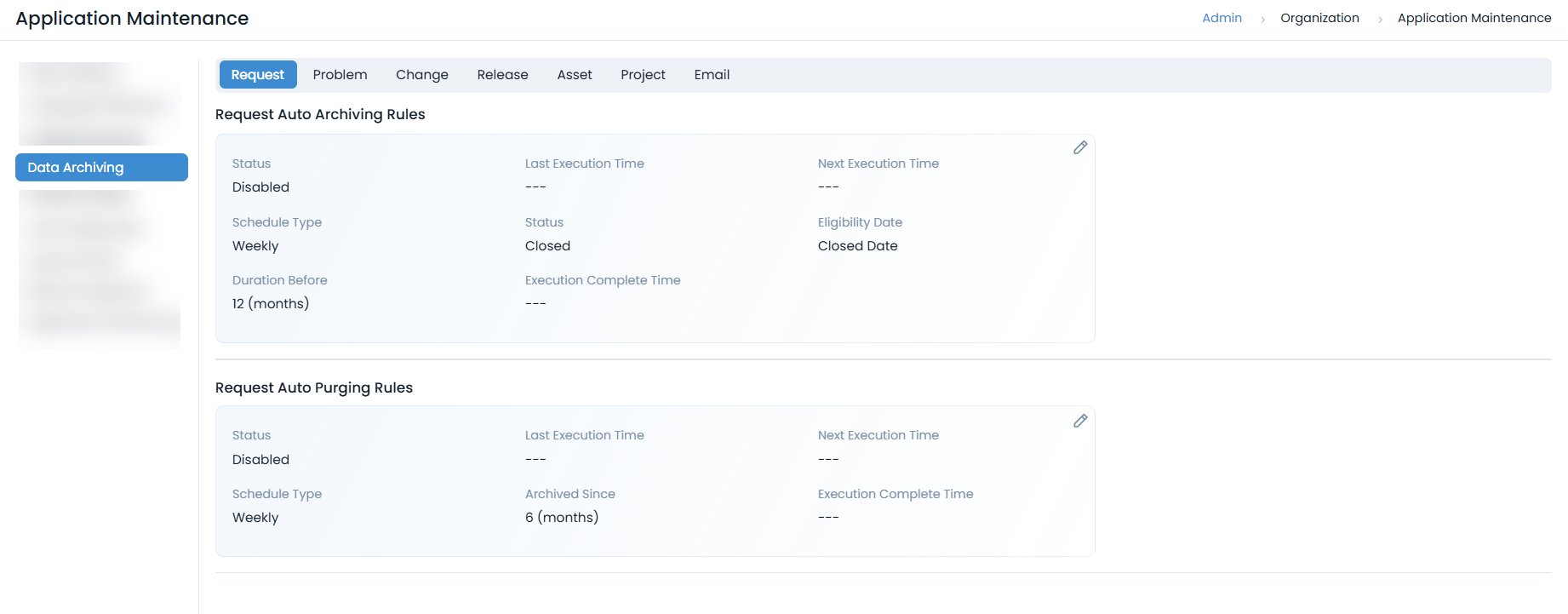This screenshot has width=1568, height=614.
Task: Switch to the Asset tab
Action: point(575,75)
